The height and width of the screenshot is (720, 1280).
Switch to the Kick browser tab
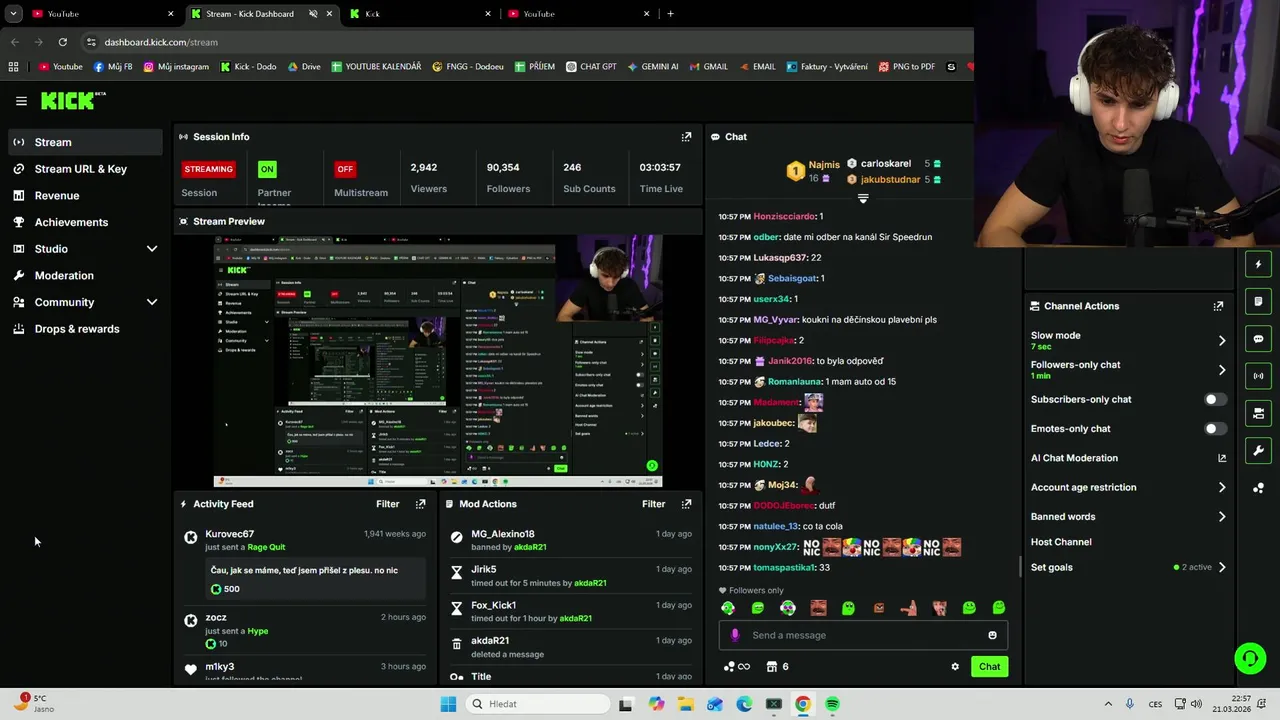420,14
